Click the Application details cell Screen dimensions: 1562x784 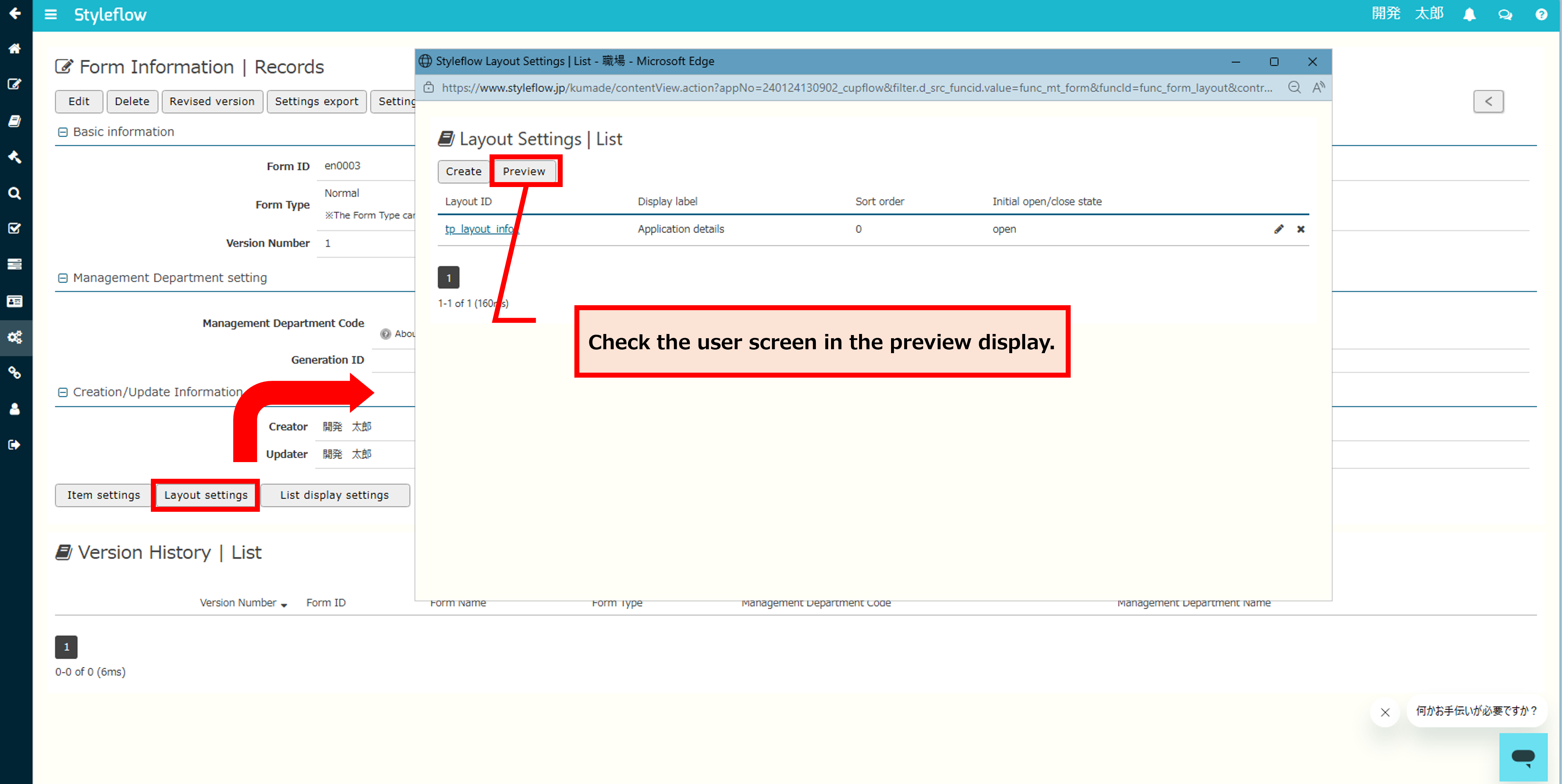680,229
